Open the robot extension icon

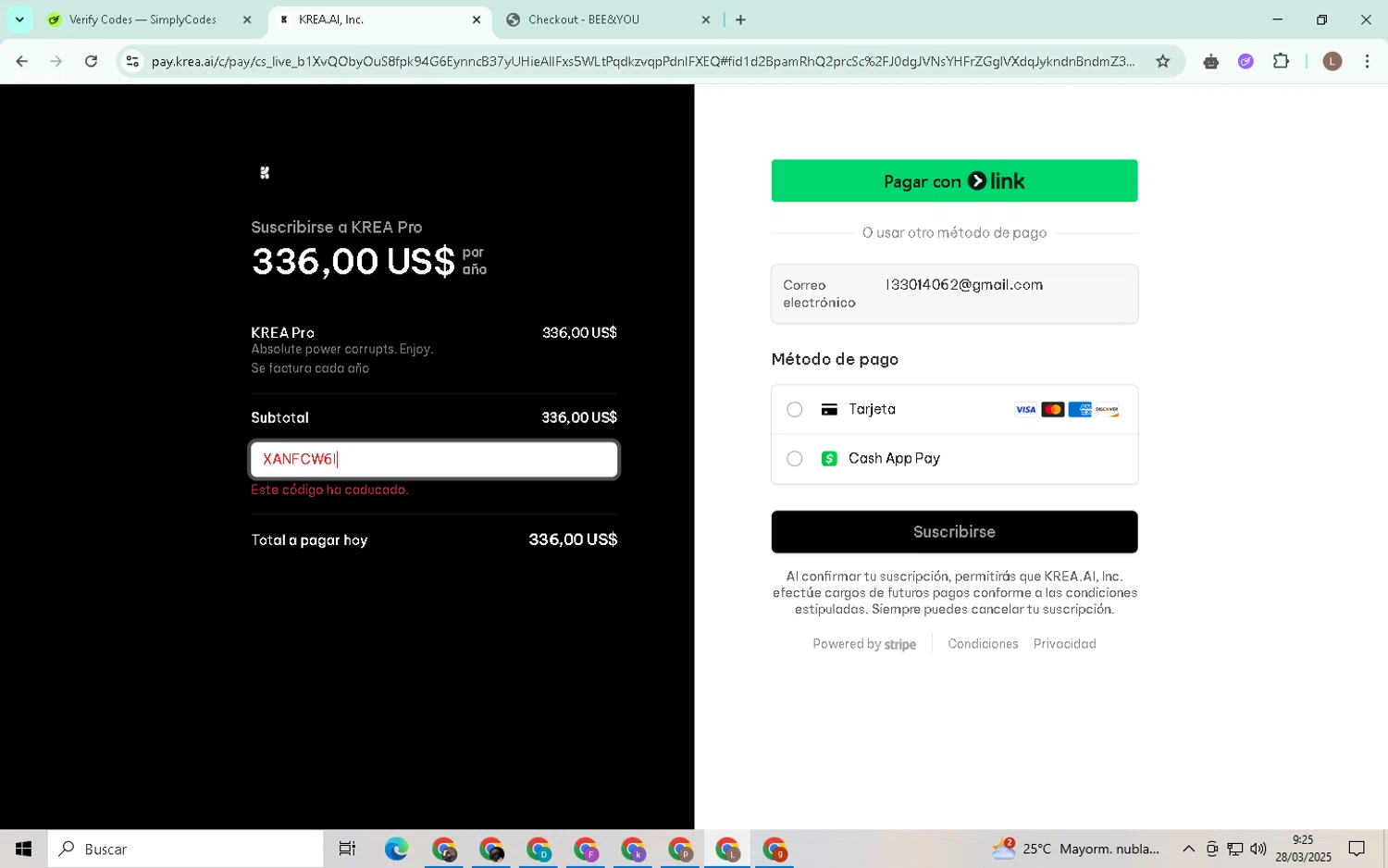tap(1211, 61)
